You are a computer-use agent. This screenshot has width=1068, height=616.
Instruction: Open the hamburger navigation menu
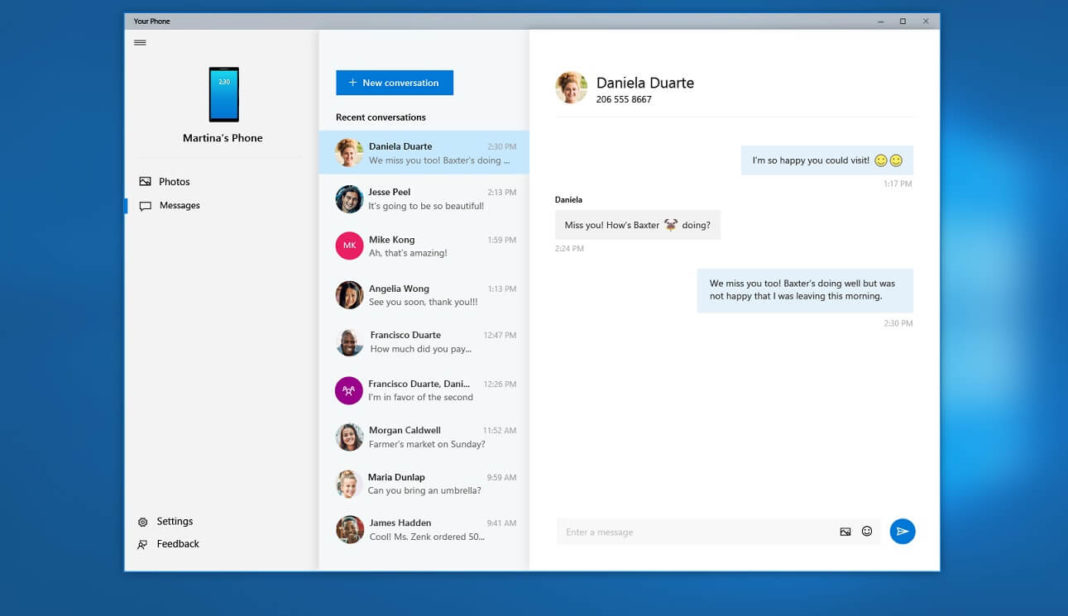[140, 42]
